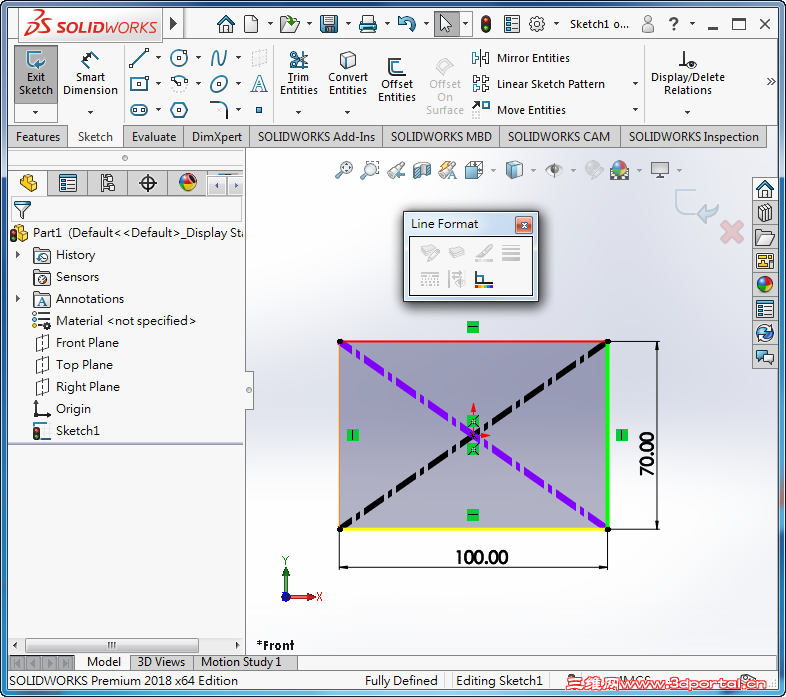The width and height of the screenshot is (786, 697).
Task: Open the View Orientation icon
Action: 474,170
